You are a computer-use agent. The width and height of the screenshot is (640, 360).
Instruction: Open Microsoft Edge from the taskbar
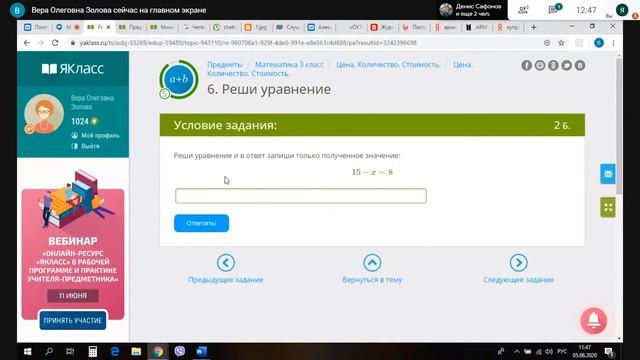[115, 351]
